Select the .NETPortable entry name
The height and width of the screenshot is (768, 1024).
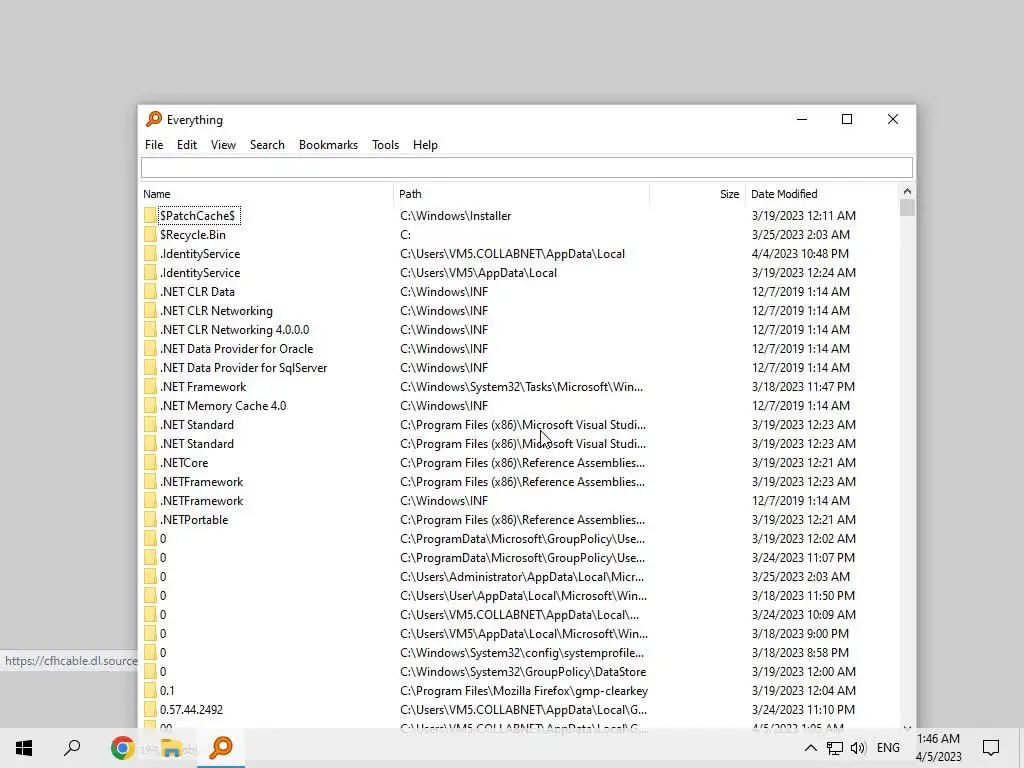(x=194, y=520)
